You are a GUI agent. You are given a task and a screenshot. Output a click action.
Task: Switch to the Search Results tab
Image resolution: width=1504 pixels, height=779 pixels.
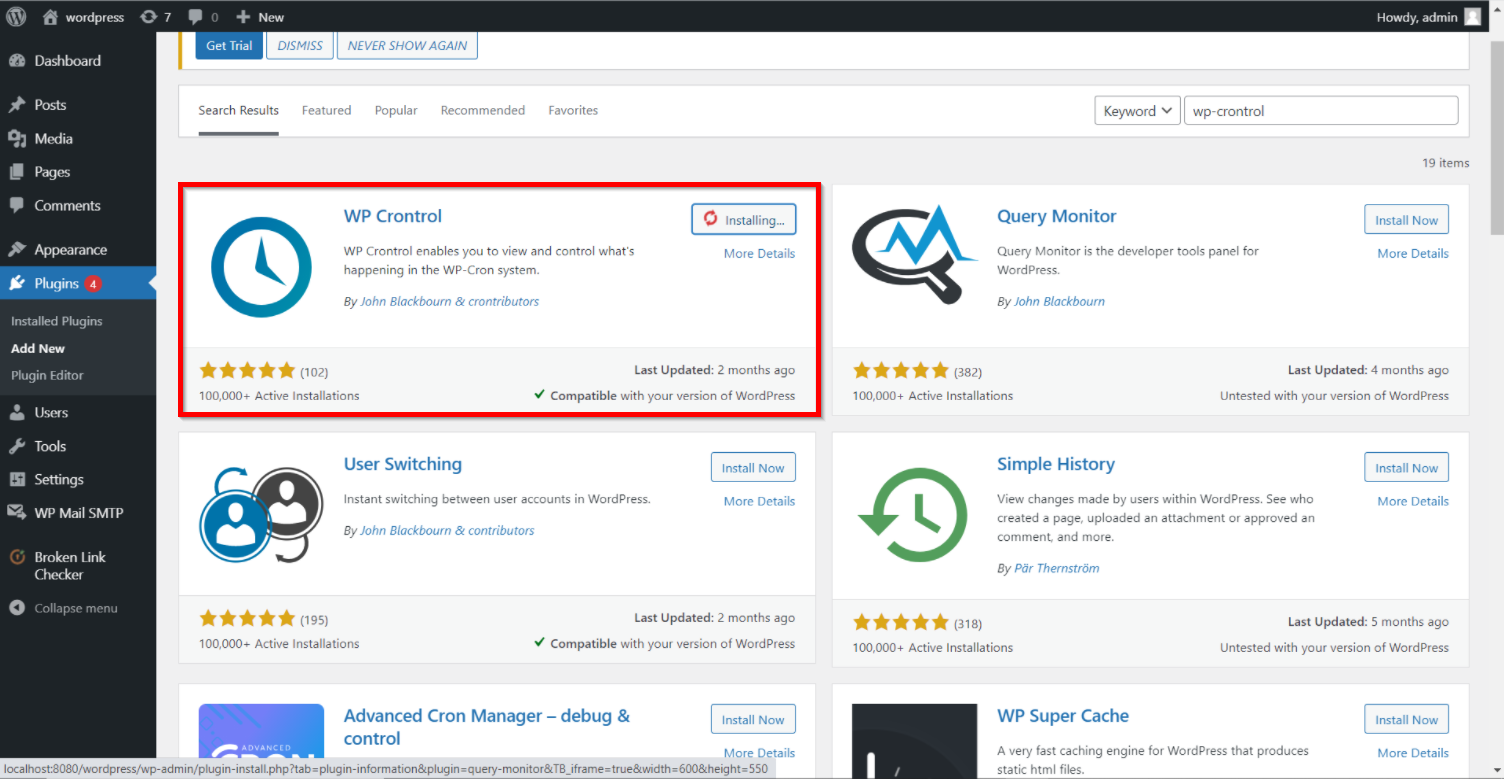[238, 111]
